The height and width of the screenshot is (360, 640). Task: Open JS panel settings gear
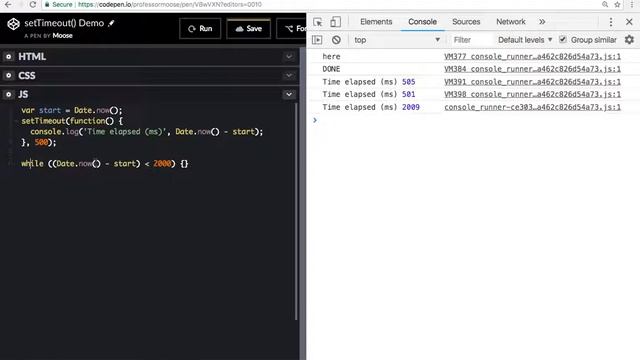point(8,94)
